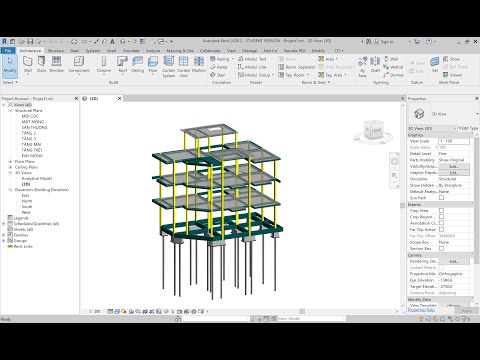This screenshot has width=480, height=360.
Task: Toggle the Section Box checkbox
Action: (441, 248)
